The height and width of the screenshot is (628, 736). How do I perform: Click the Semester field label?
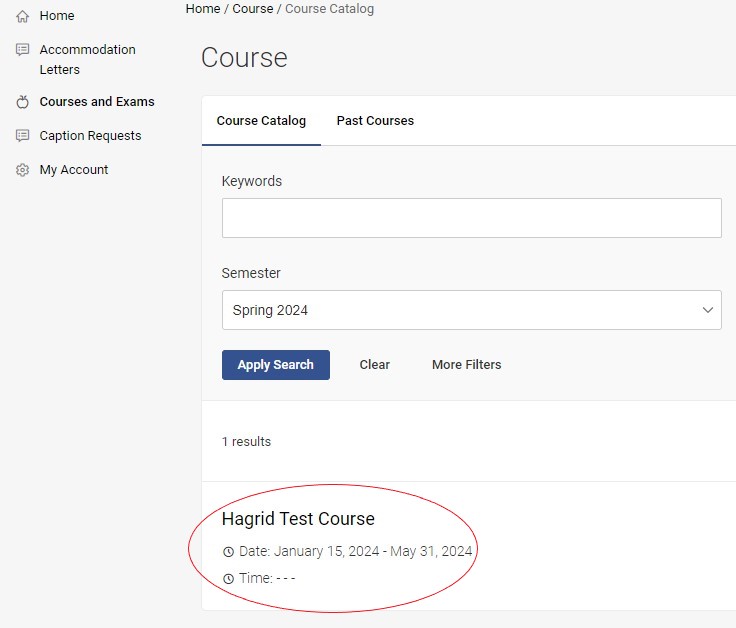(x=251, y=273)
